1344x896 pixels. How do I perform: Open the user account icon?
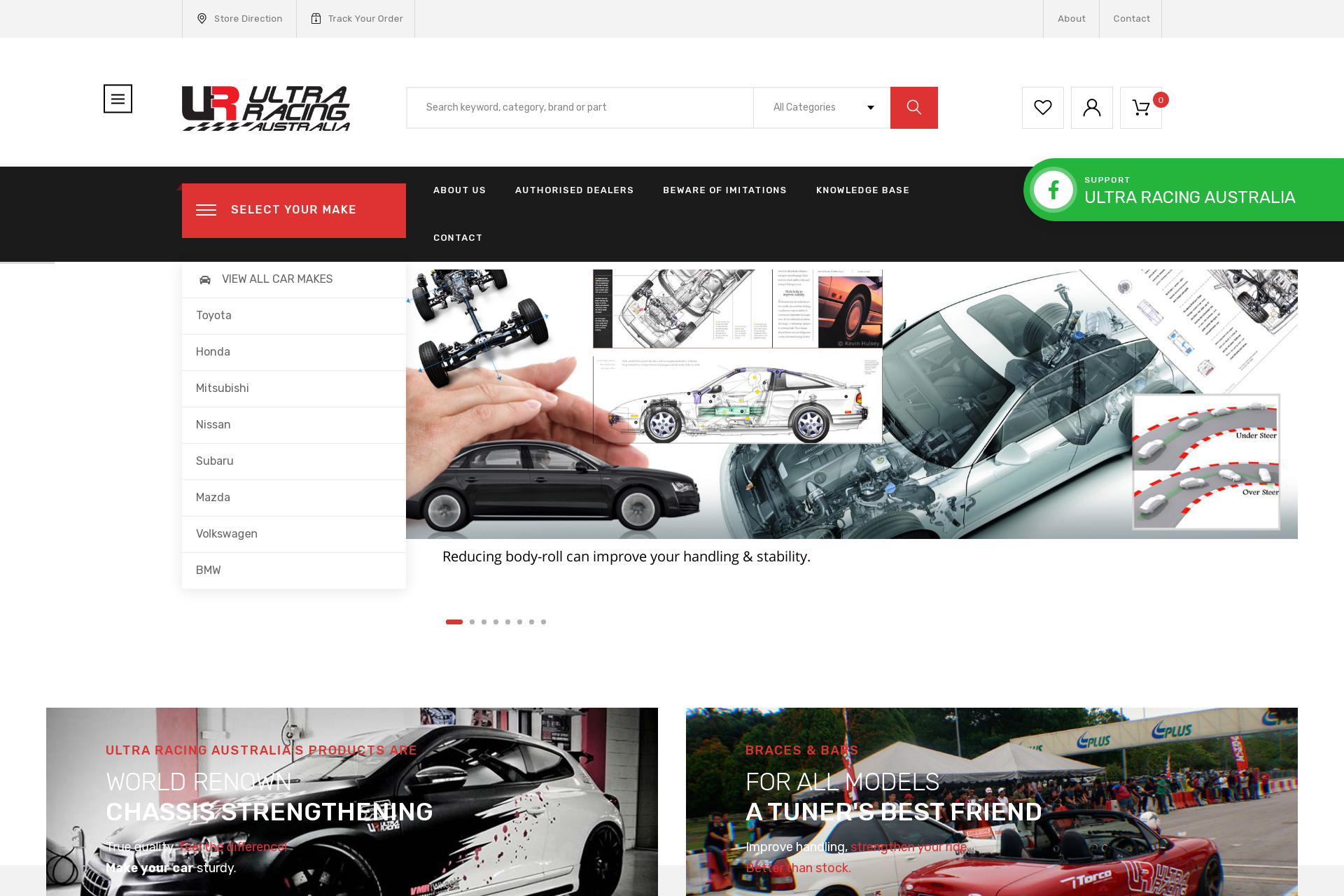[x=1091, y=108]
